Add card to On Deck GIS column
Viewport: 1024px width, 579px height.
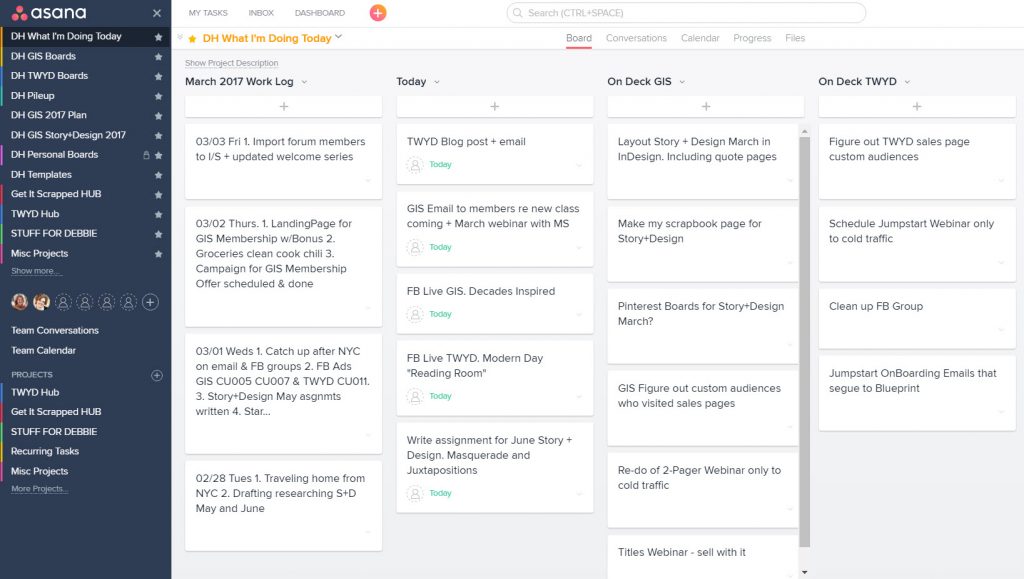[x=706, y=106]
